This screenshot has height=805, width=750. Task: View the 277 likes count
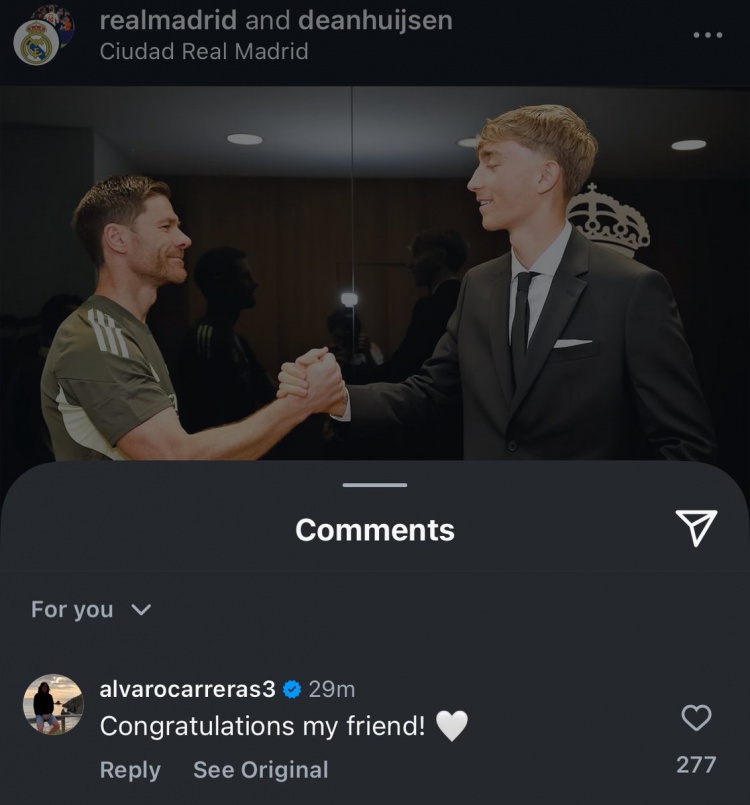point(696,765)
